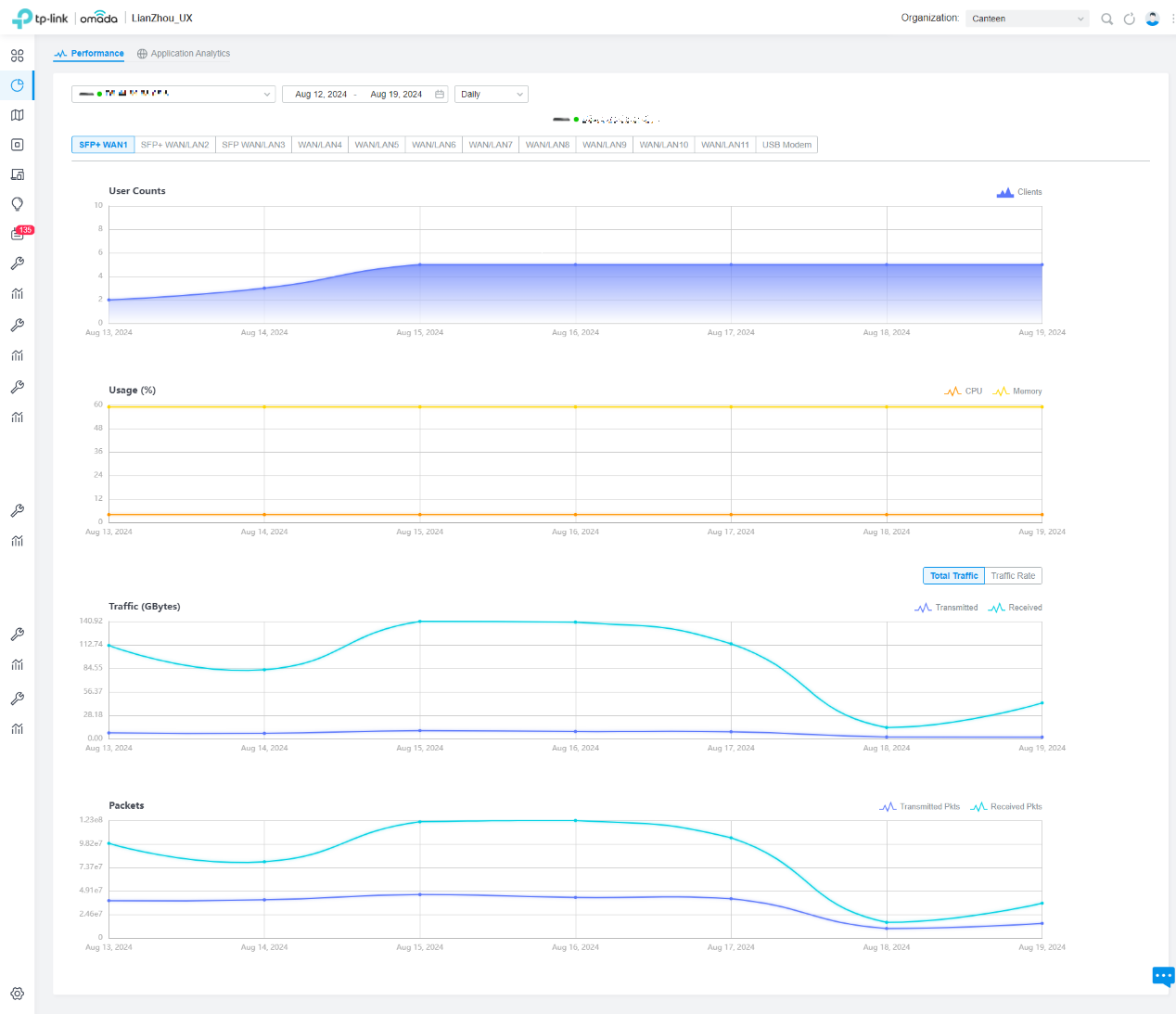Click the tp-link logo
This screenshot has width=1176, height=1014.
[40, 18]
